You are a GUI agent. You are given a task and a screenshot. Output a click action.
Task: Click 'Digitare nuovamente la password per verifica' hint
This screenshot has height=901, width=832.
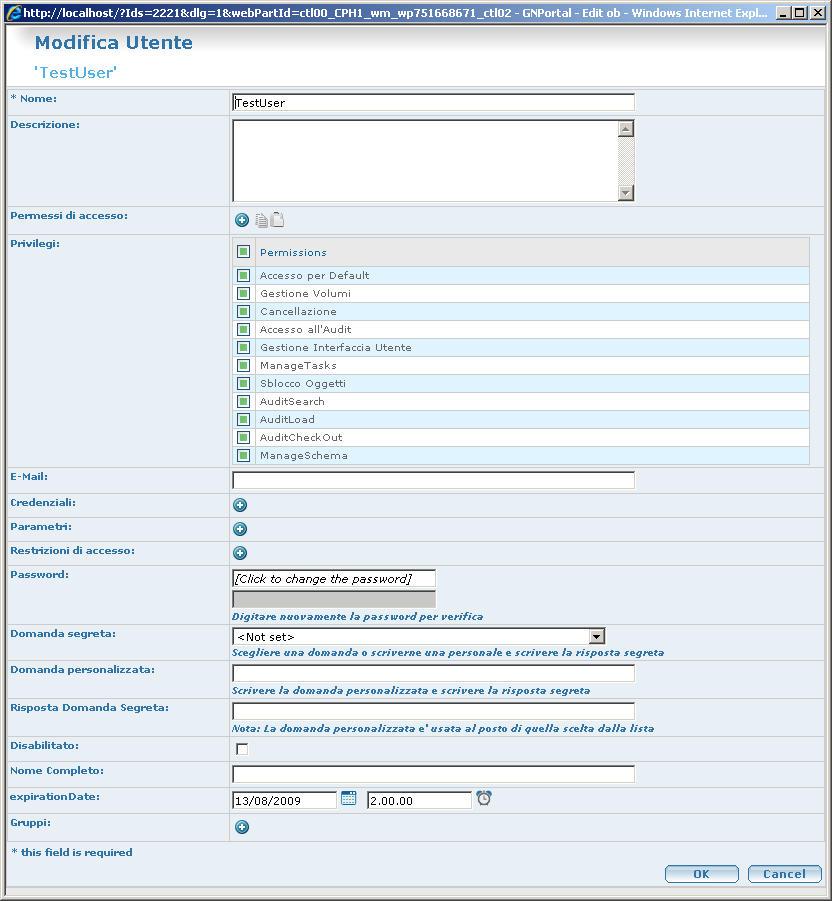coord(357,617)
